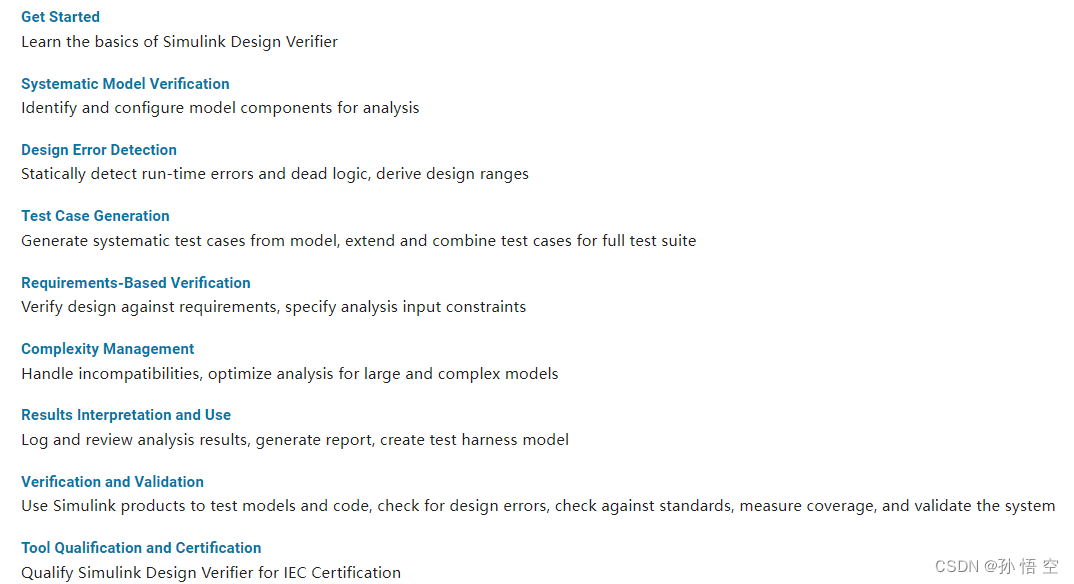The width and height of the screenshot is (1074, 584).
Task: Click 'Identify and configure model components' description
Action: click(x=220, y=108)
